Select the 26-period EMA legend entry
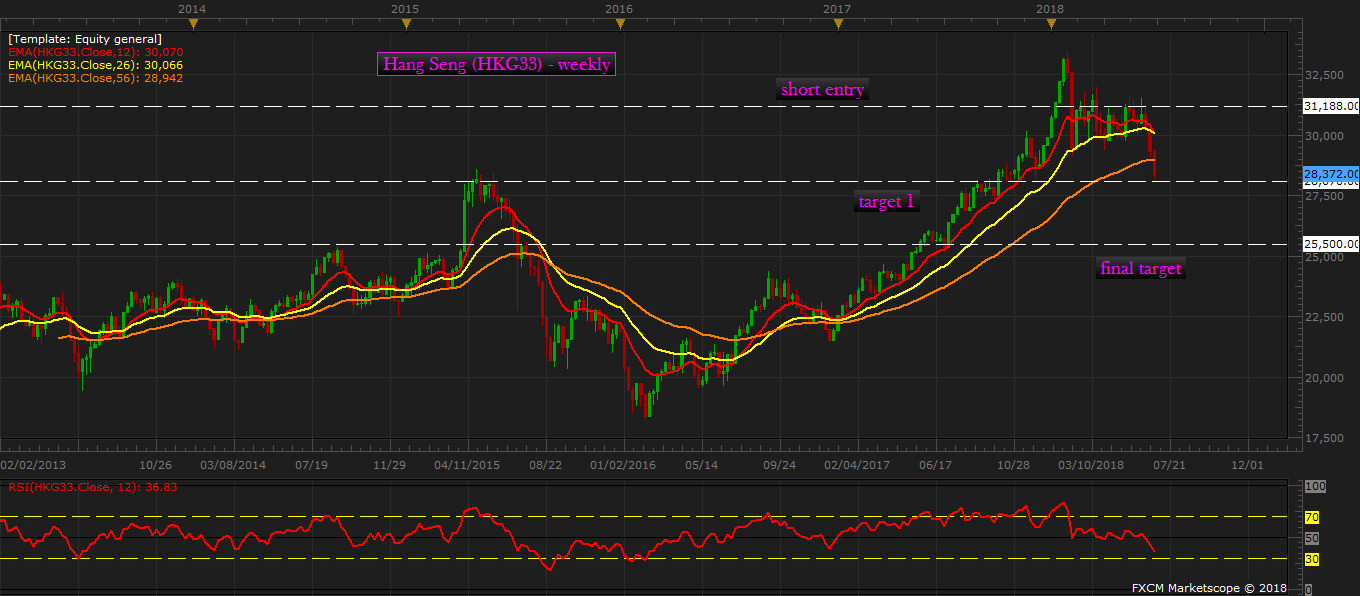 click(96, 65)
